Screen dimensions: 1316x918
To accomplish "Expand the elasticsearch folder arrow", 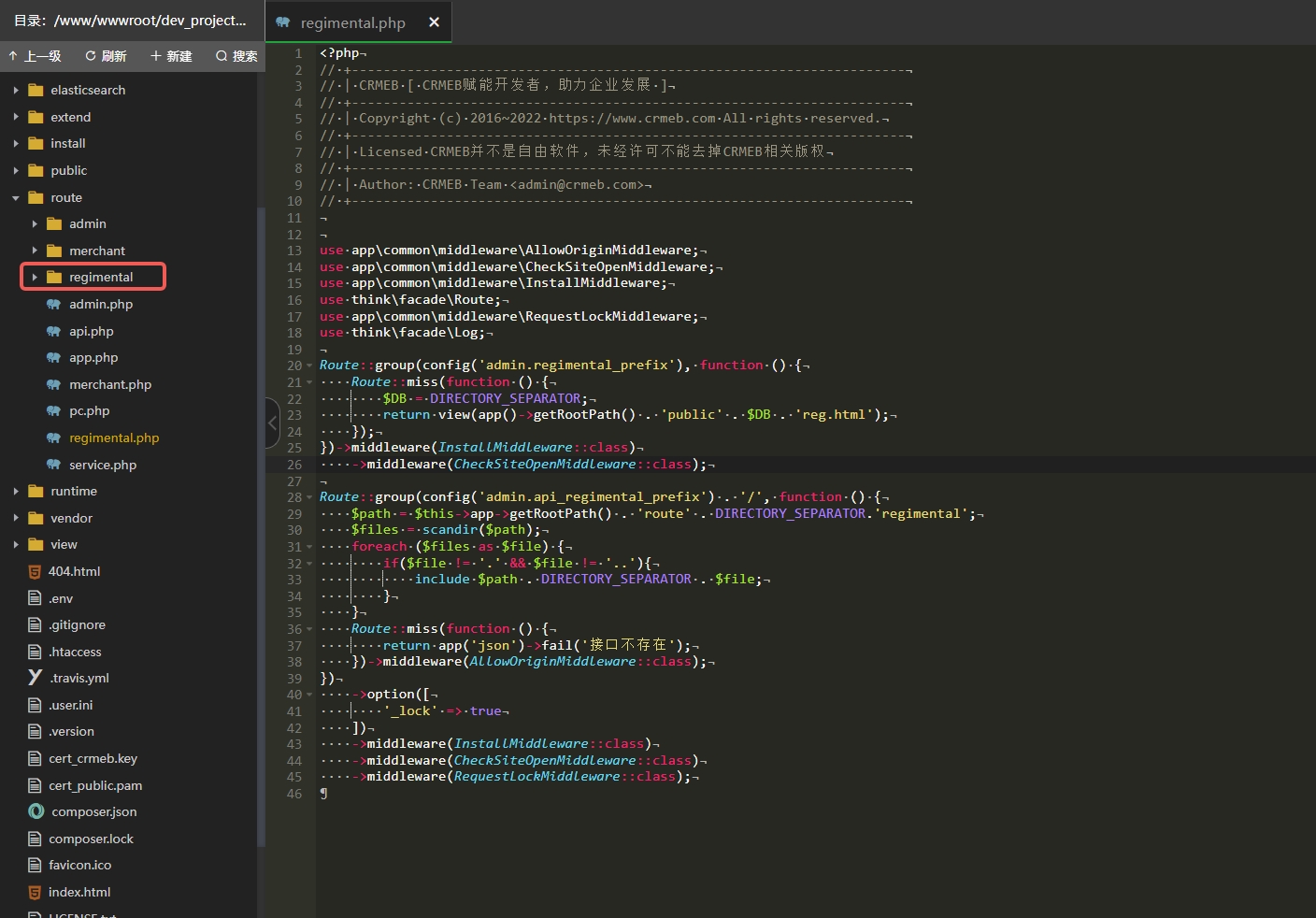I will [x=16, y=91].
